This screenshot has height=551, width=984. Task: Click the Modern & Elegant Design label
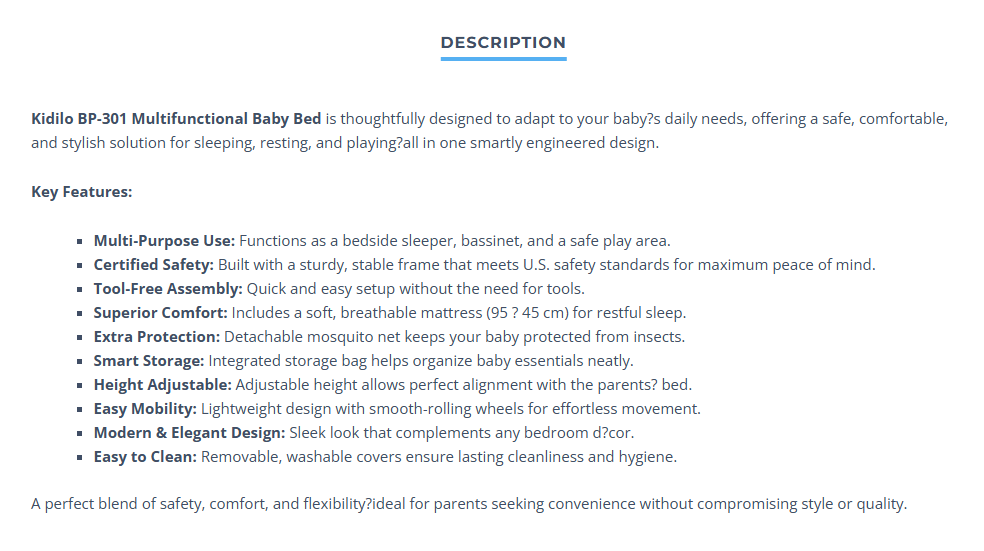click(190, 433)
